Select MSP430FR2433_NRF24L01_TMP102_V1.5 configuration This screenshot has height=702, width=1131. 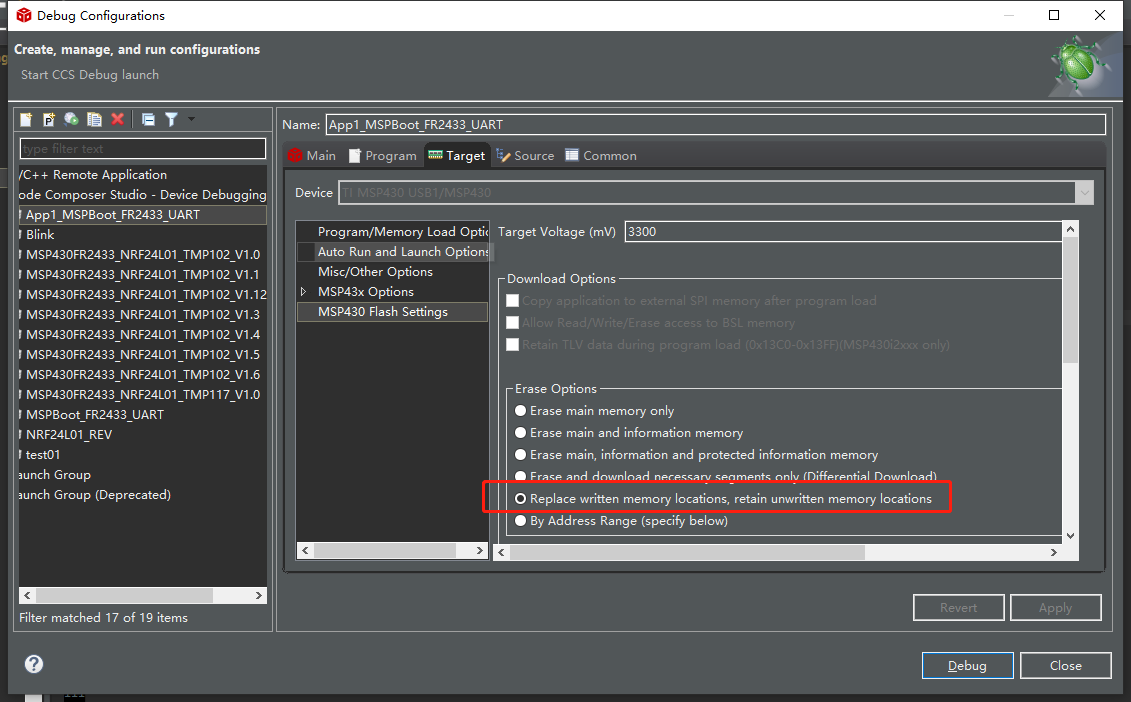tap(143, 354)
